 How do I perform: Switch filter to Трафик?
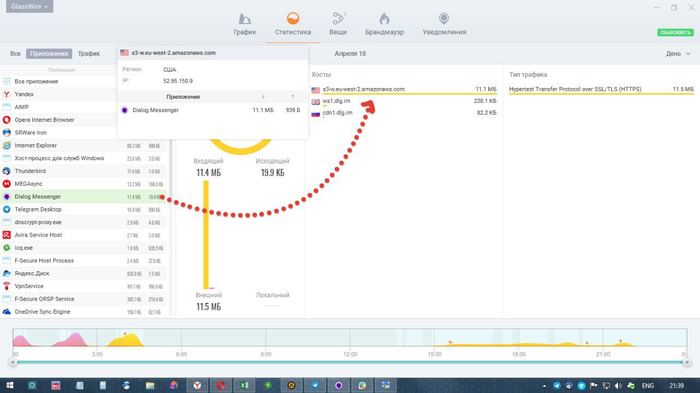(x=89, y=54)
